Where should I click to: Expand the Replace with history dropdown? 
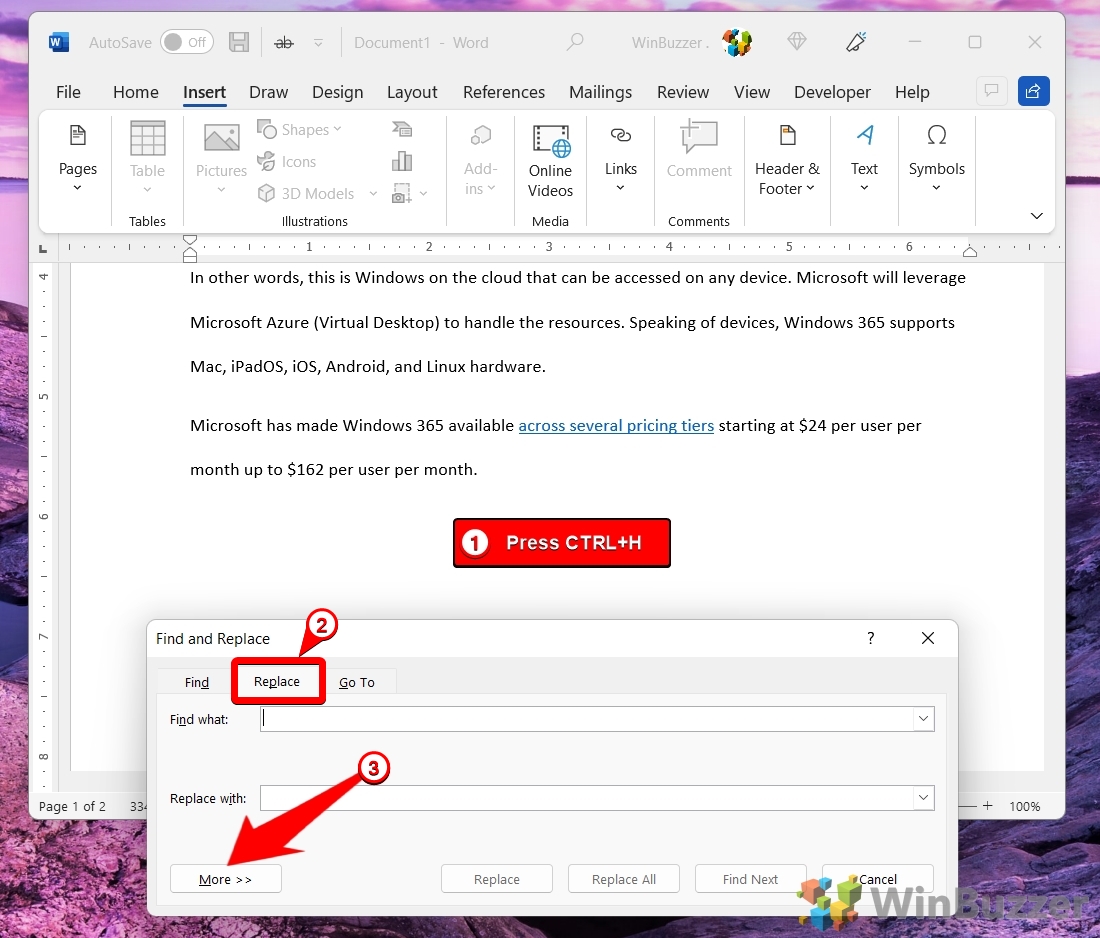click(923, 798)
